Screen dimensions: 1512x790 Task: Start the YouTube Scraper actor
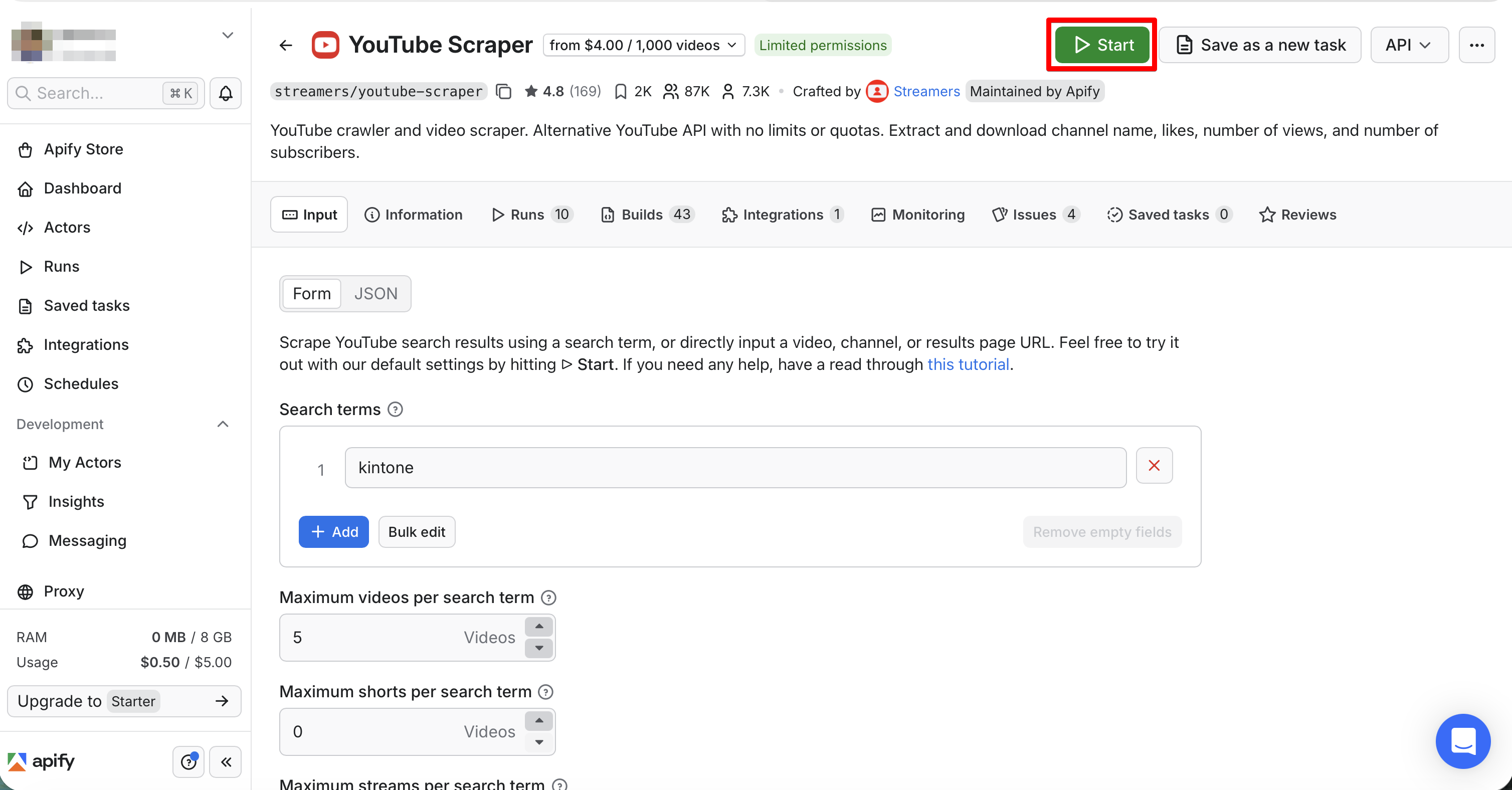[x=1102, y=45]
